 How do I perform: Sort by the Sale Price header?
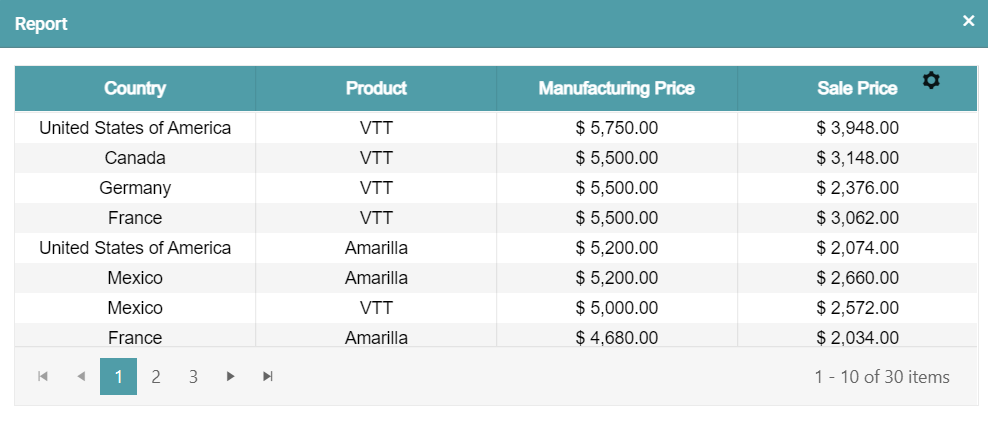pyautogui.click(x=857, y=89)
